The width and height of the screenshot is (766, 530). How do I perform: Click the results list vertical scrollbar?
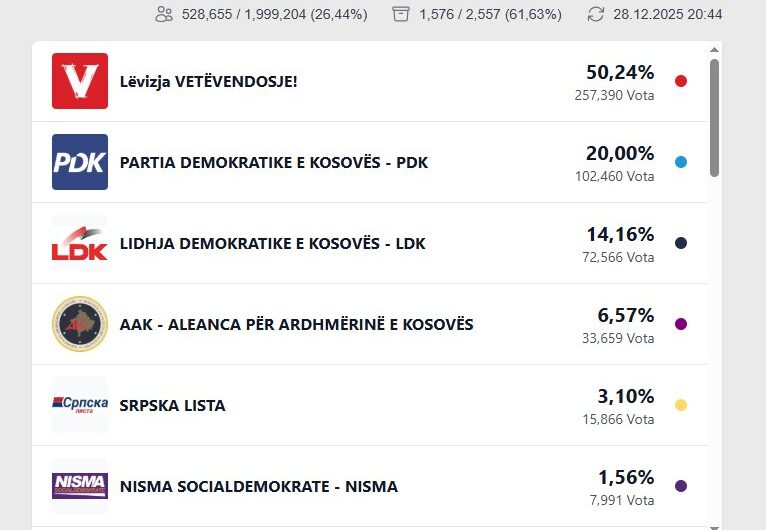714,118
